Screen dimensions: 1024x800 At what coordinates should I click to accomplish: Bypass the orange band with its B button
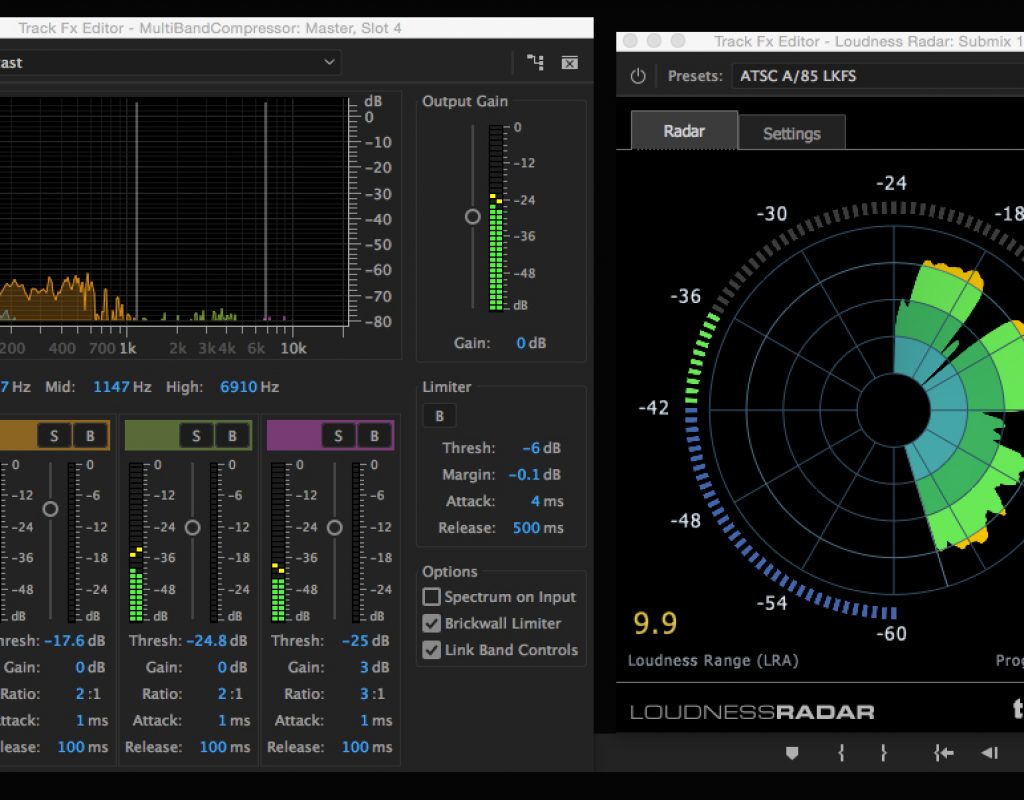pyautogui.click(x=90, y=436)
